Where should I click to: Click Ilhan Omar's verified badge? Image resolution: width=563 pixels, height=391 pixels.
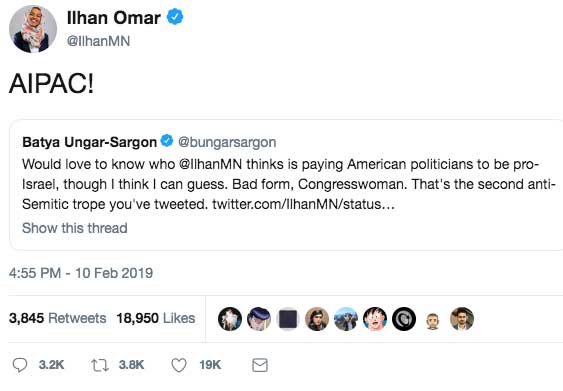[175, 17]
